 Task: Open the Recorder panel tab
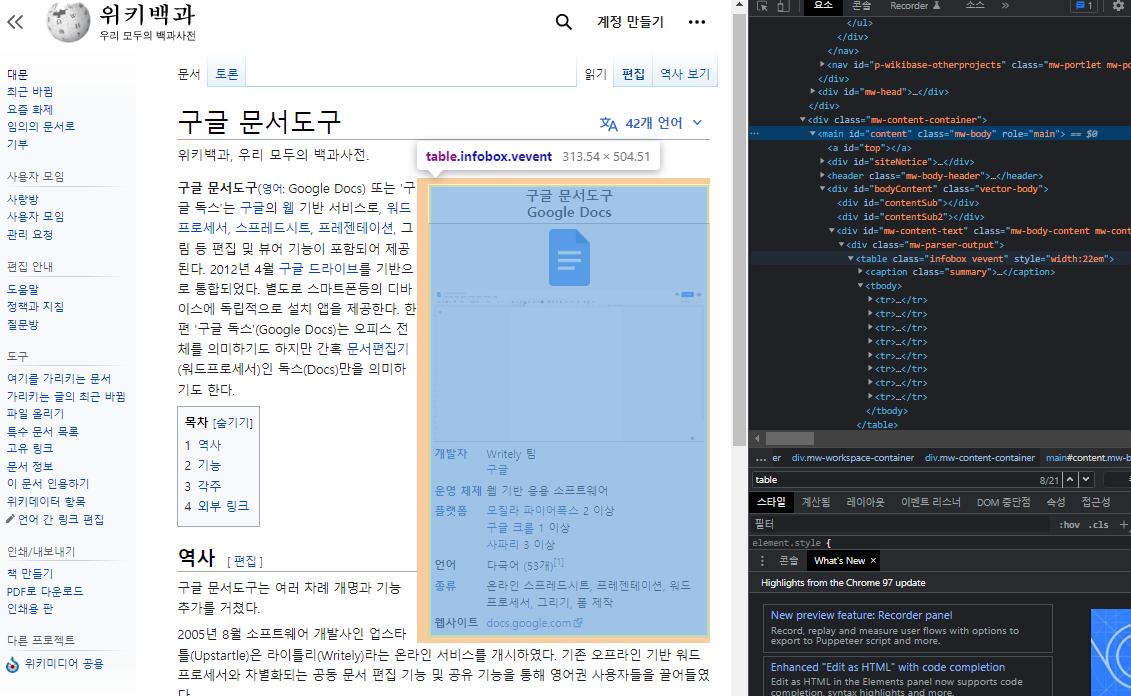pyautogui.click(x=915, y=6)
